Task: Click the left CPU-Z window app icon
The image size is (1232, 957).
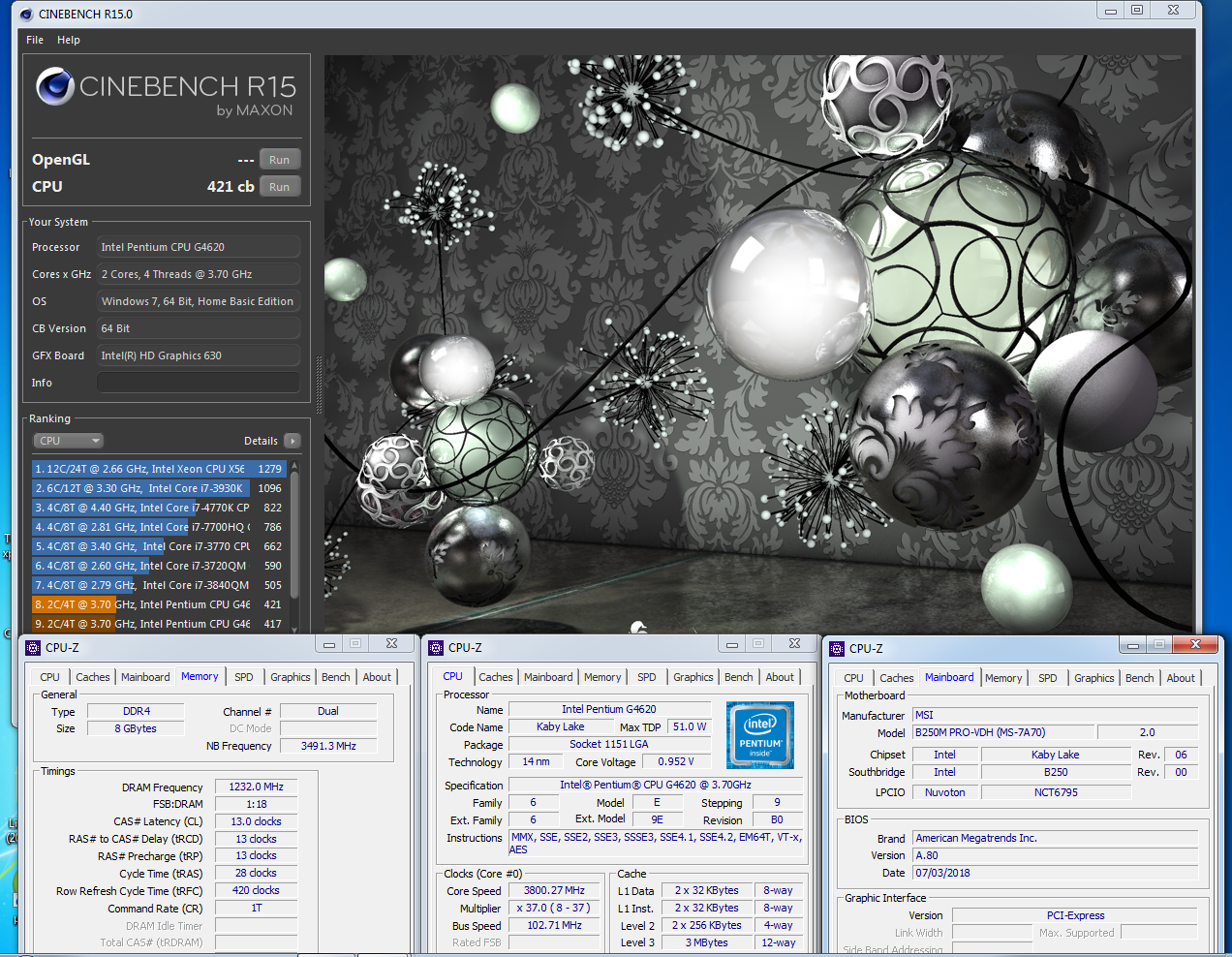Action: [33, 648]
